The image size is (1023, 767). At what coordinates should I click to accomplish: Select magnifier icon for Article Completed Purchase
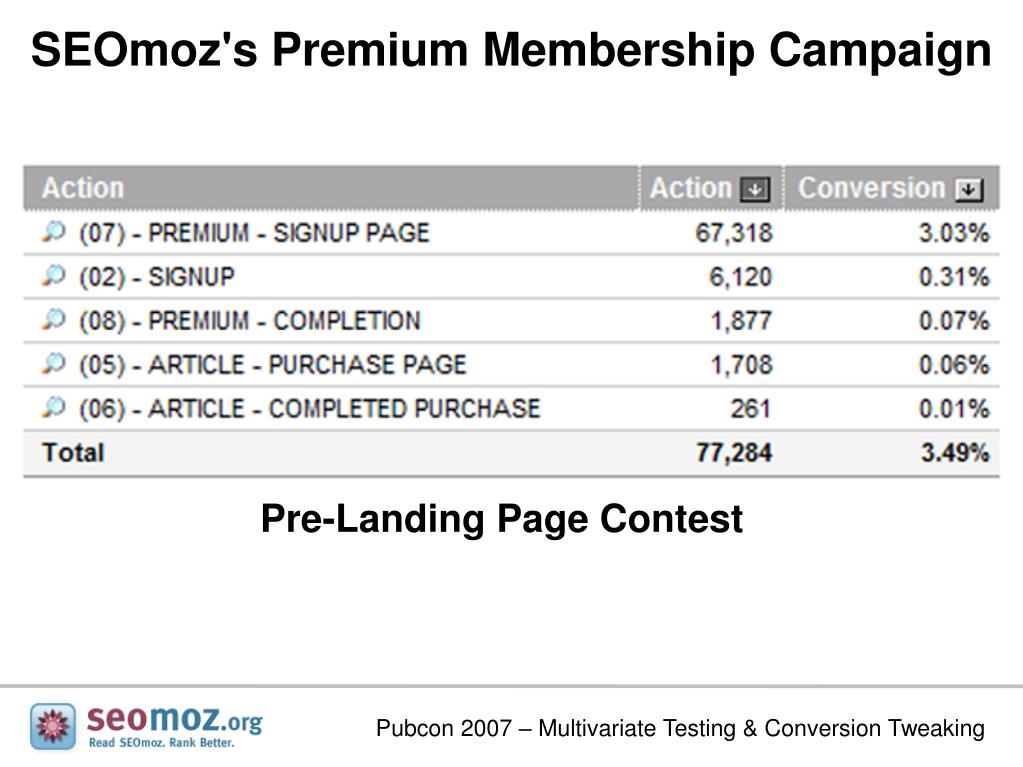[x=54, y=408]
